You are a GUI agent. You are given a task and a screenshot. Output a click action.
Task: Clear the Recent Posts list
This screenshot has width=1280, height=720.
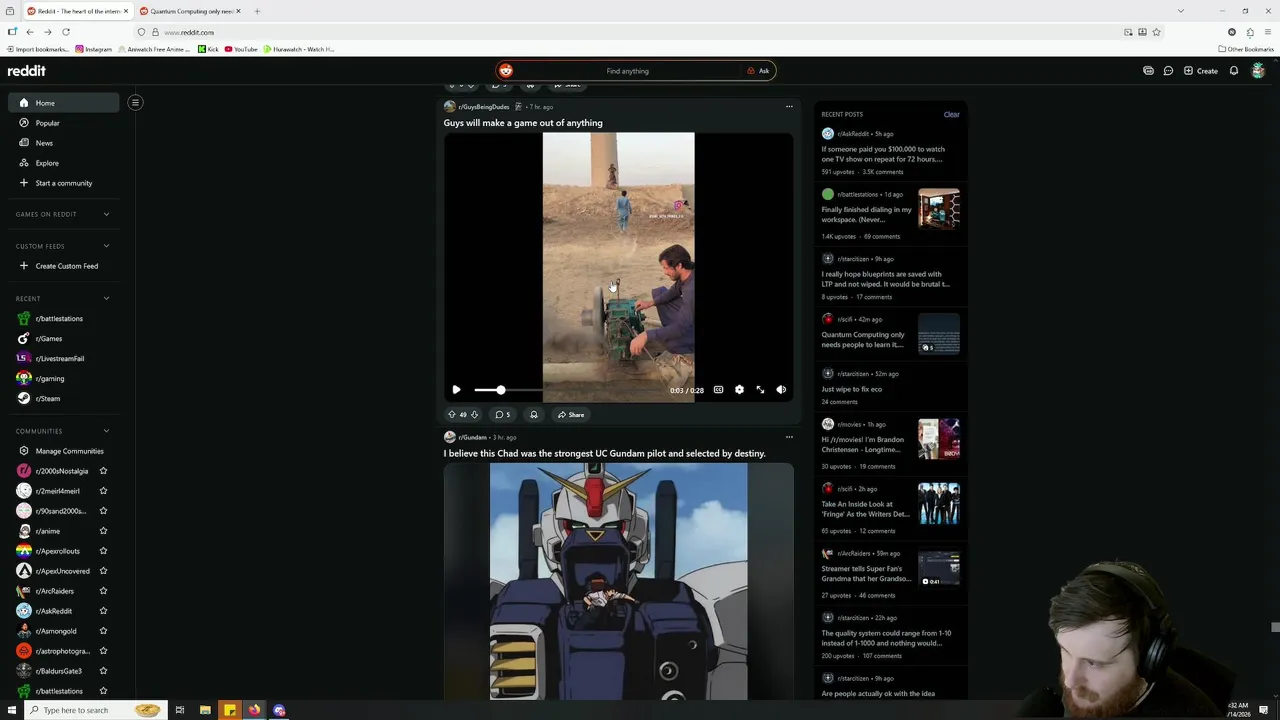click(x=951, y=114)
